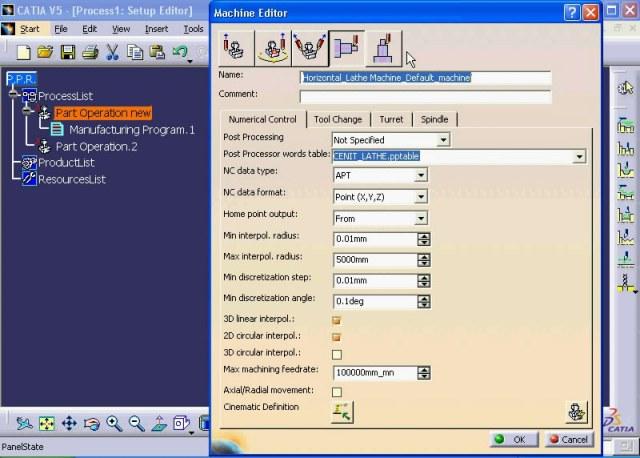
Task: Open the NC data type dropdown
Action: 421,176
